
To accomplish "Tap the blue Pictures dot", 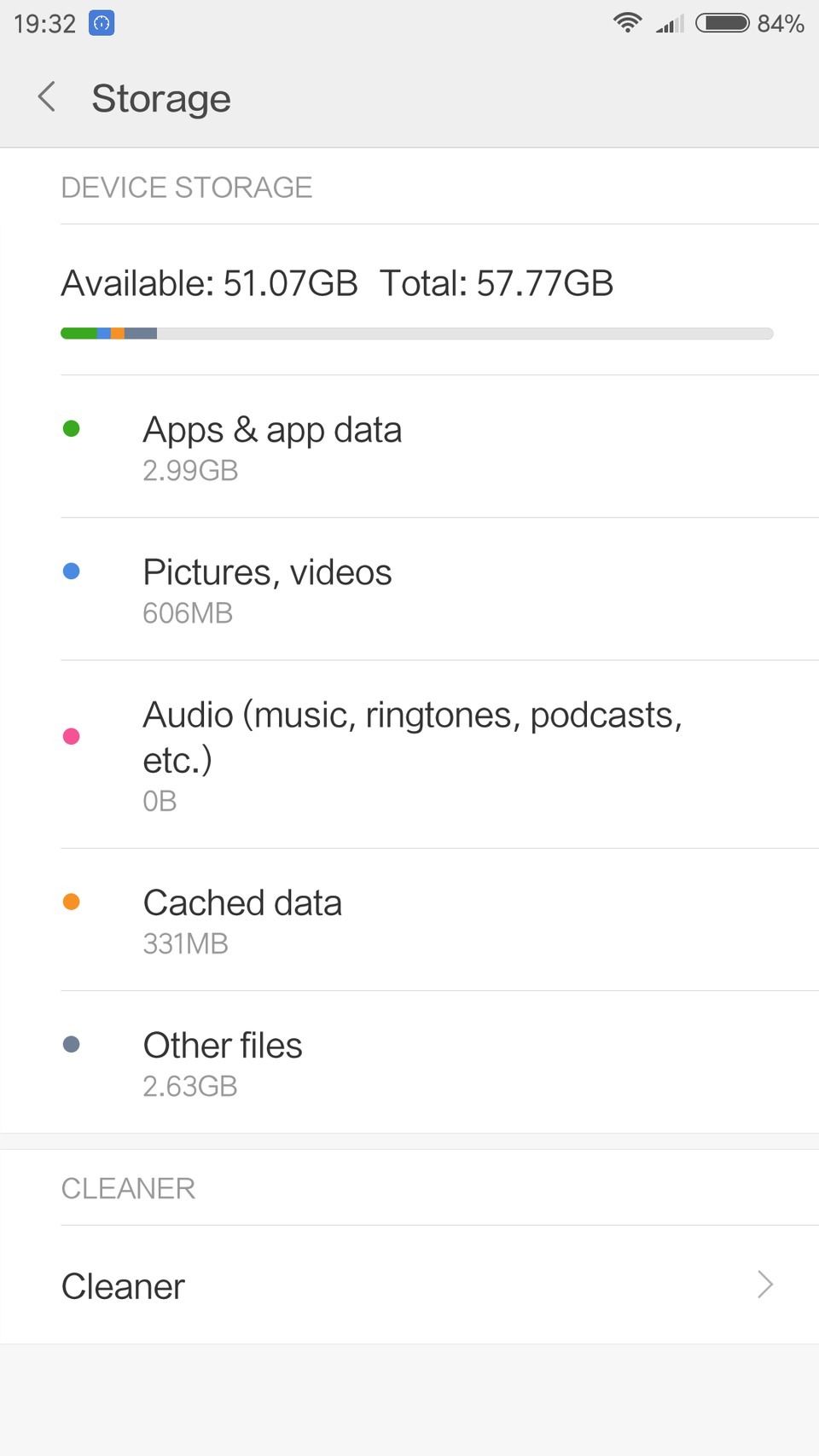I will [72, 571].
